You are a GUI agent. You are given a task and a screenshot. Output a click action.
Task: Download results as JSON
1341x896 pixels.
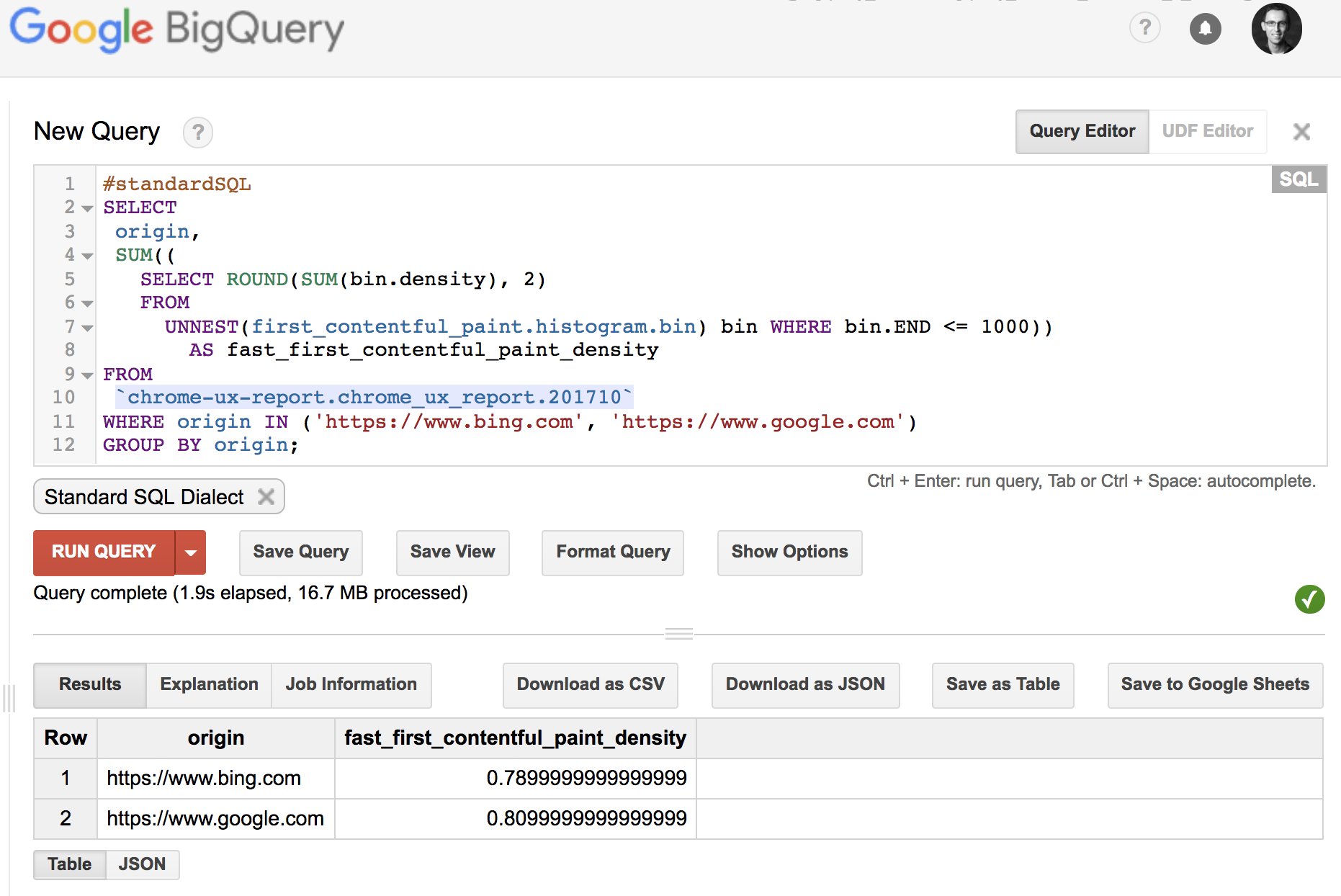pos(805,685)
